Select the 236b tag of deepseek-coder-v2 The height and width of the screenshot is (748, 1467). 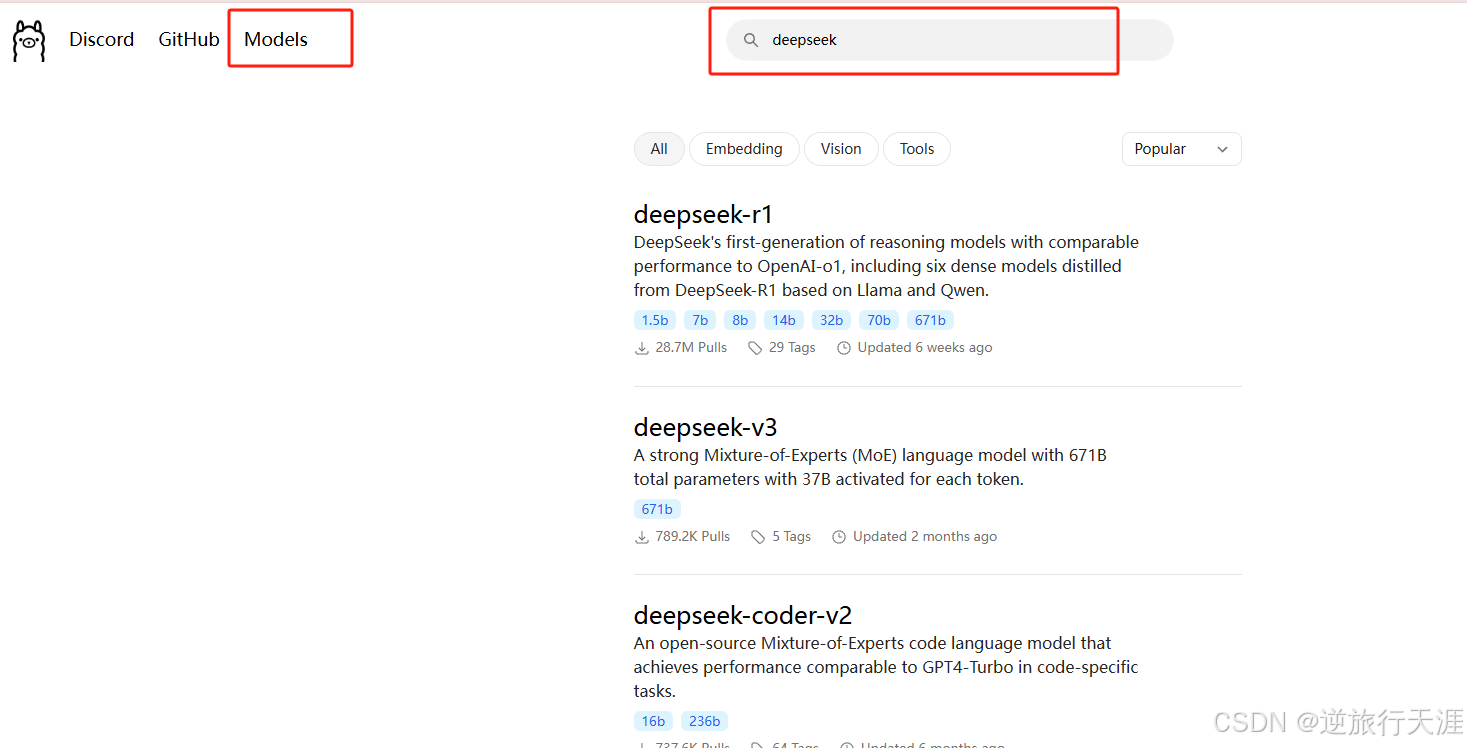click(x=705, y=721)
